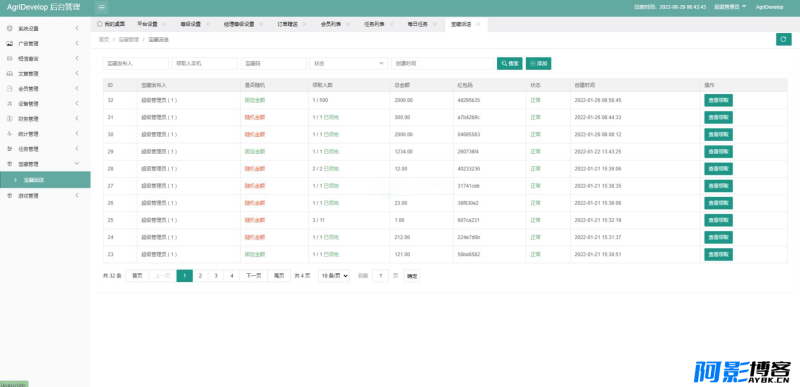Image resolution: width=800 pixels, height=387 pixels.
Task: Open the 状态 filter dropdown
Action: click(x=348, y=63)
